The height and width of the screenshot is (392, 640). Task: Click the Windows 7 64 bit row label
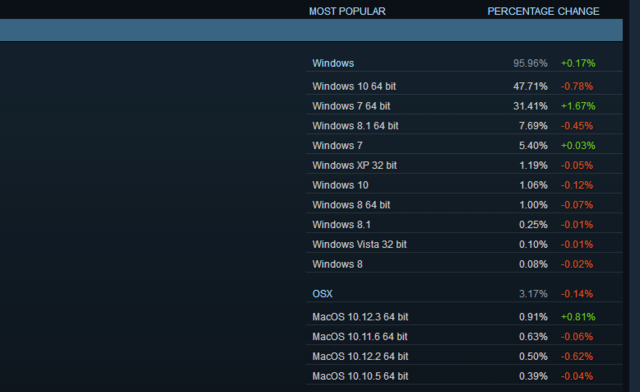tap(351, 106)
